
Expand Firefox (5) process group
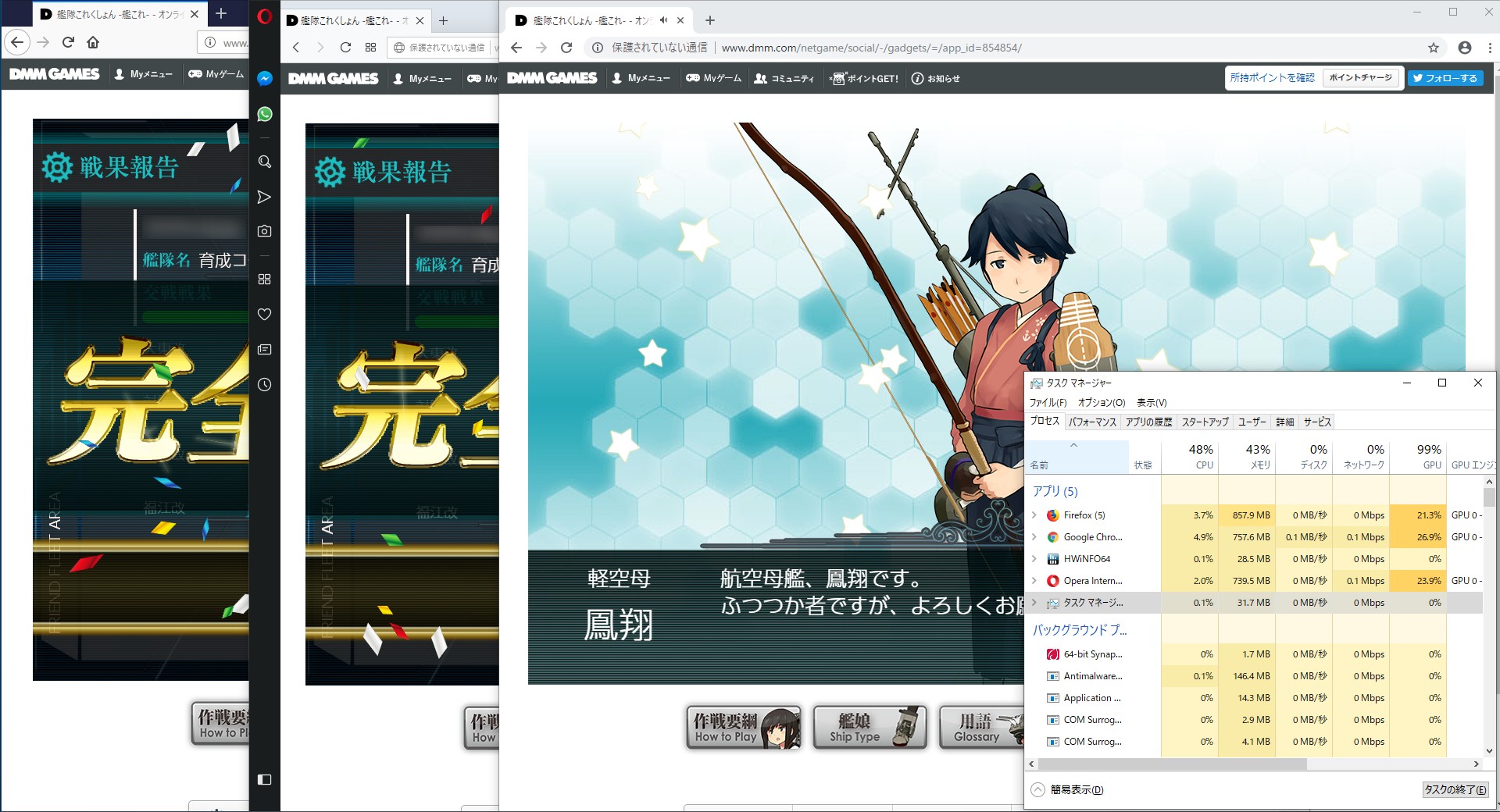tap(1034, 515)
